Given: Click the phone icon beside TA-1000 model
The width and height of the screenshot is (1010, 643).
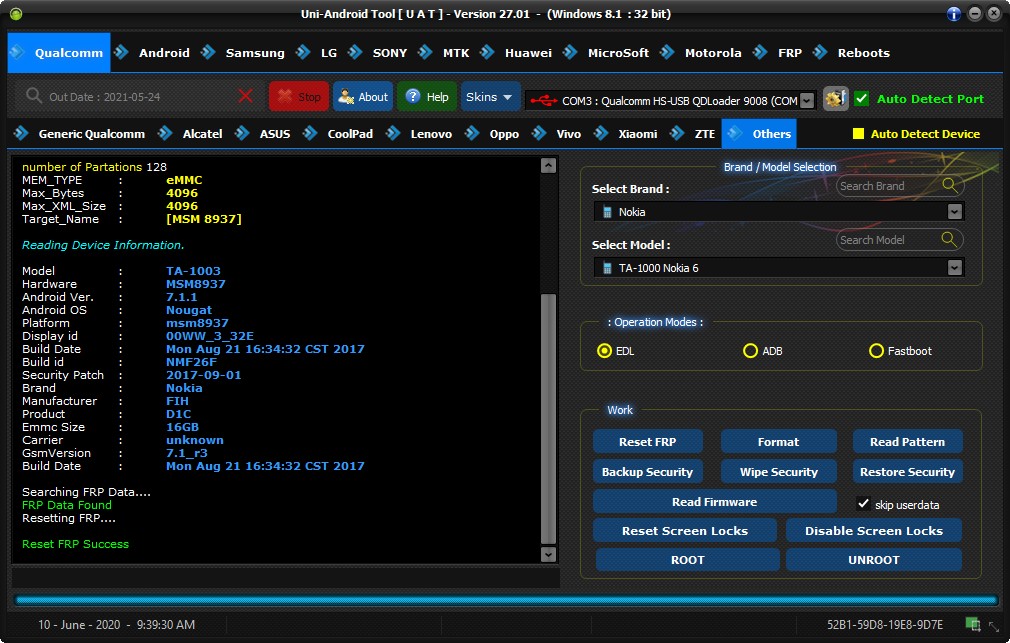Looking at the screenshot, I should click(607, 268).
